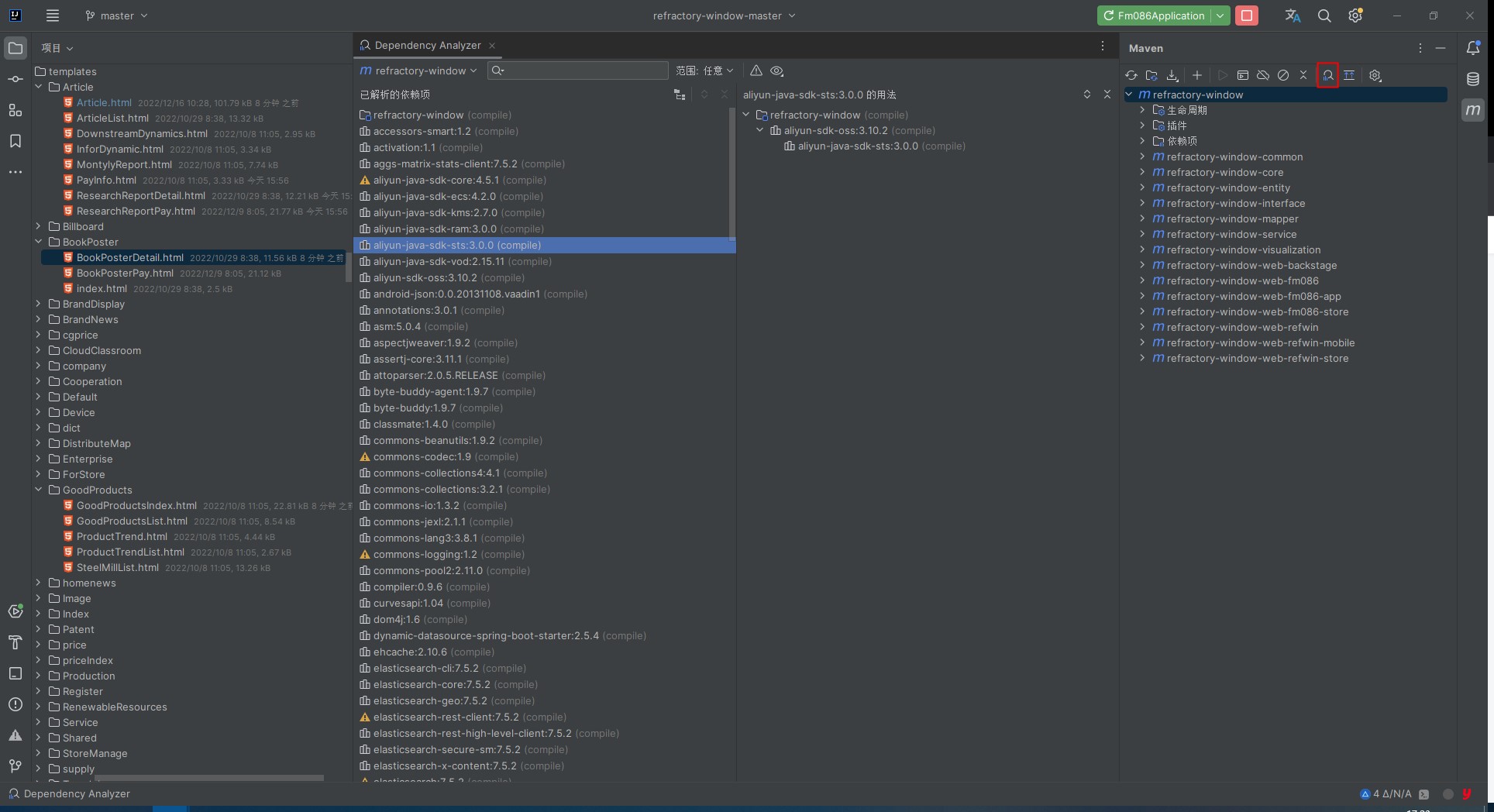Open the Build hammer tool window
The image size is (1494, 812).
pos(15,642)
